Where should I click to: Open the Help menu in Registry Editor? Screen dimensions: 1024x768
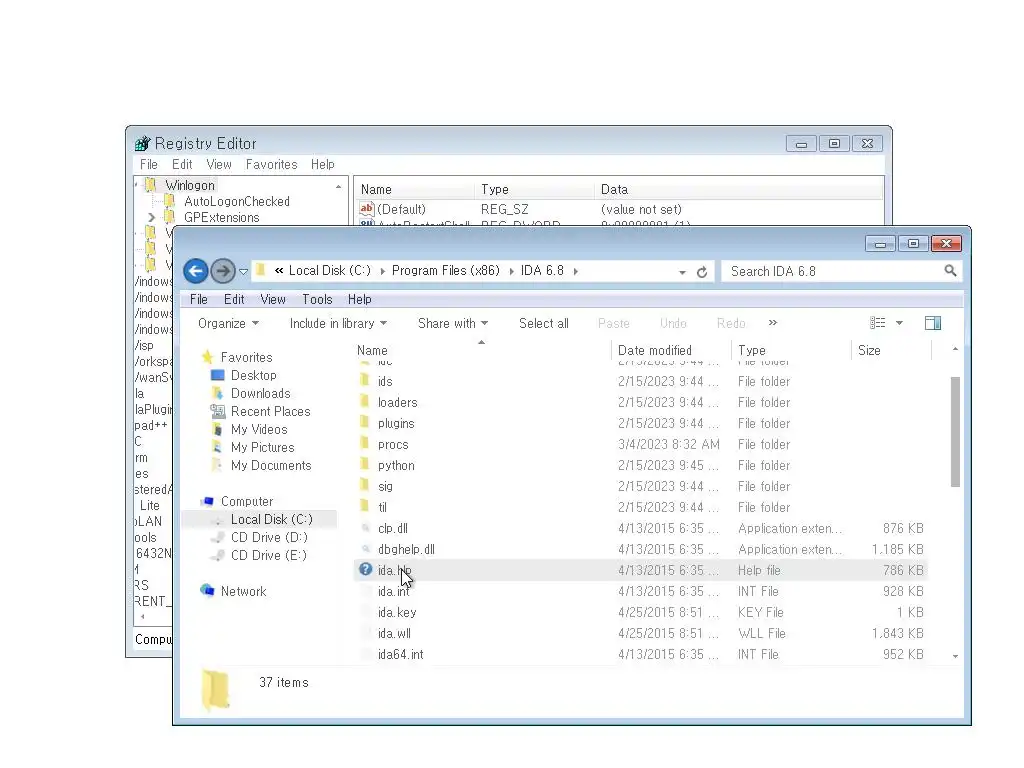322,165
